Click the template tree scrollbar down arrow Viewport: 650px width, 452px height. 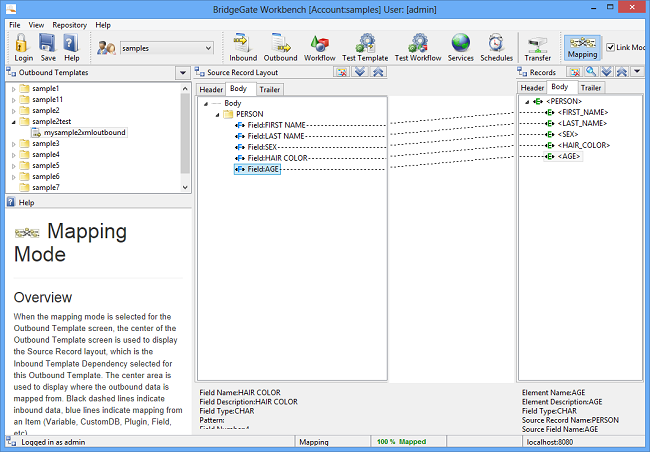coord(185,187)
